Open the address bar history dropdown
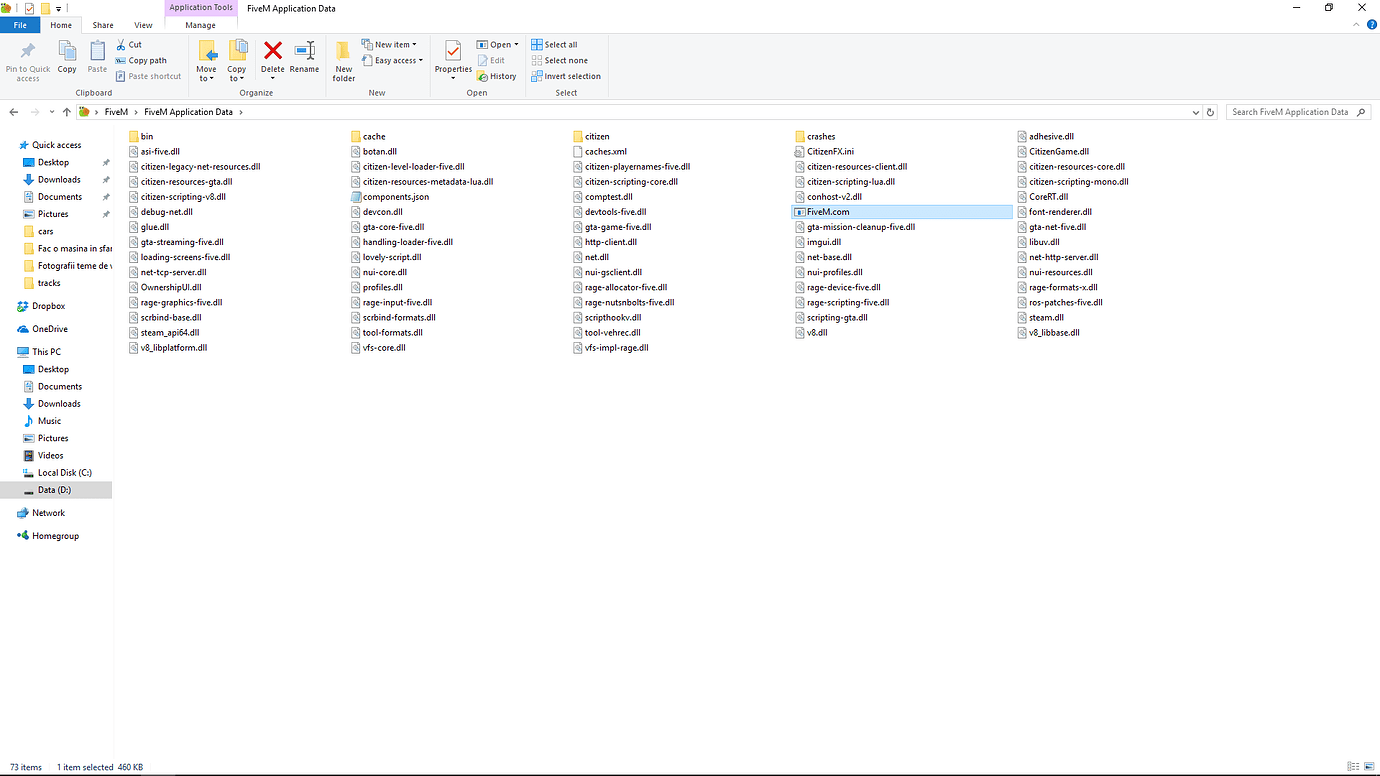 pos(1195,112)
